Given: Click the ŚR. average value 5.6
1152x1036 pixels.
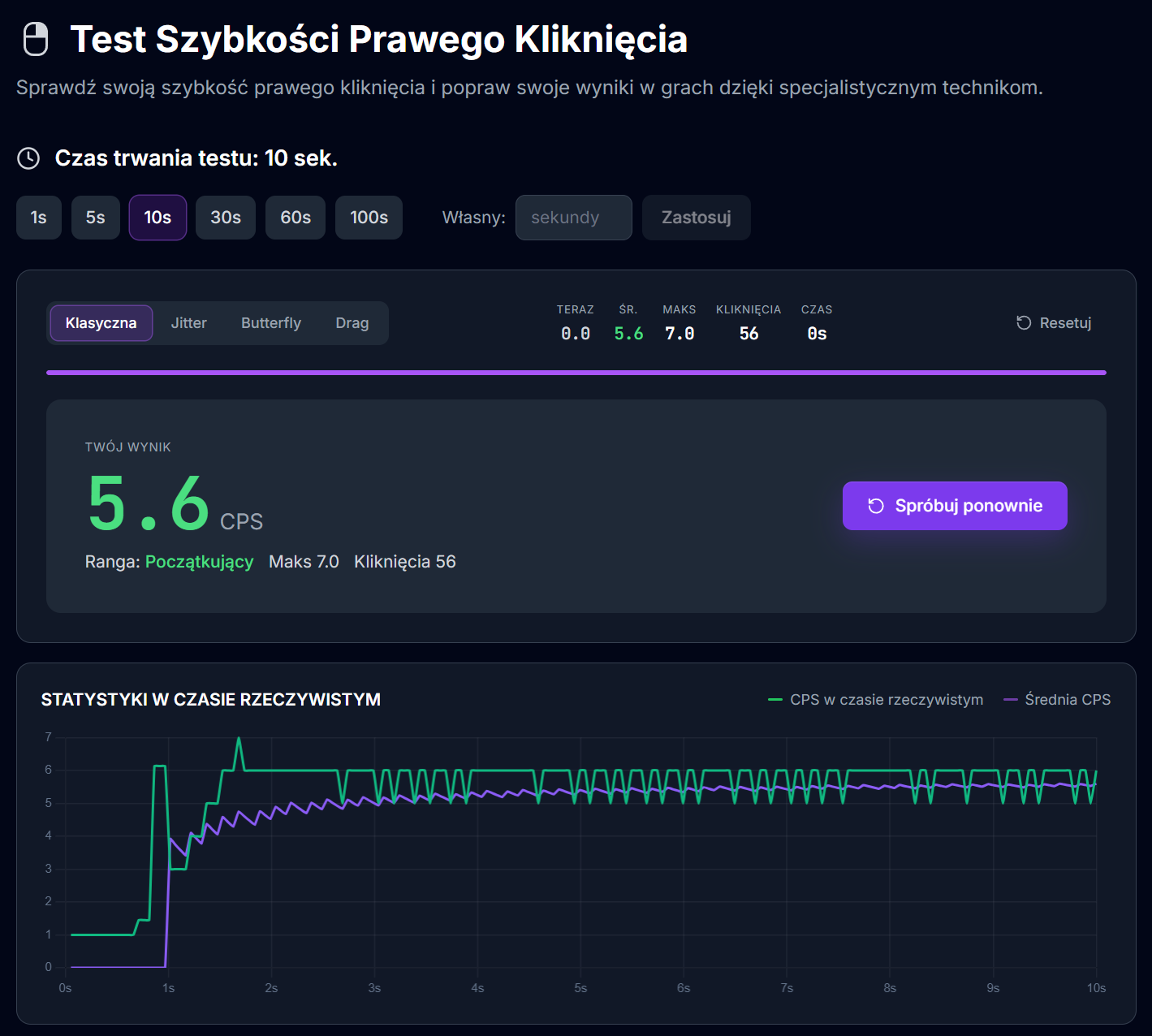Looking at the screenshot, I should (x=628, y=334).
